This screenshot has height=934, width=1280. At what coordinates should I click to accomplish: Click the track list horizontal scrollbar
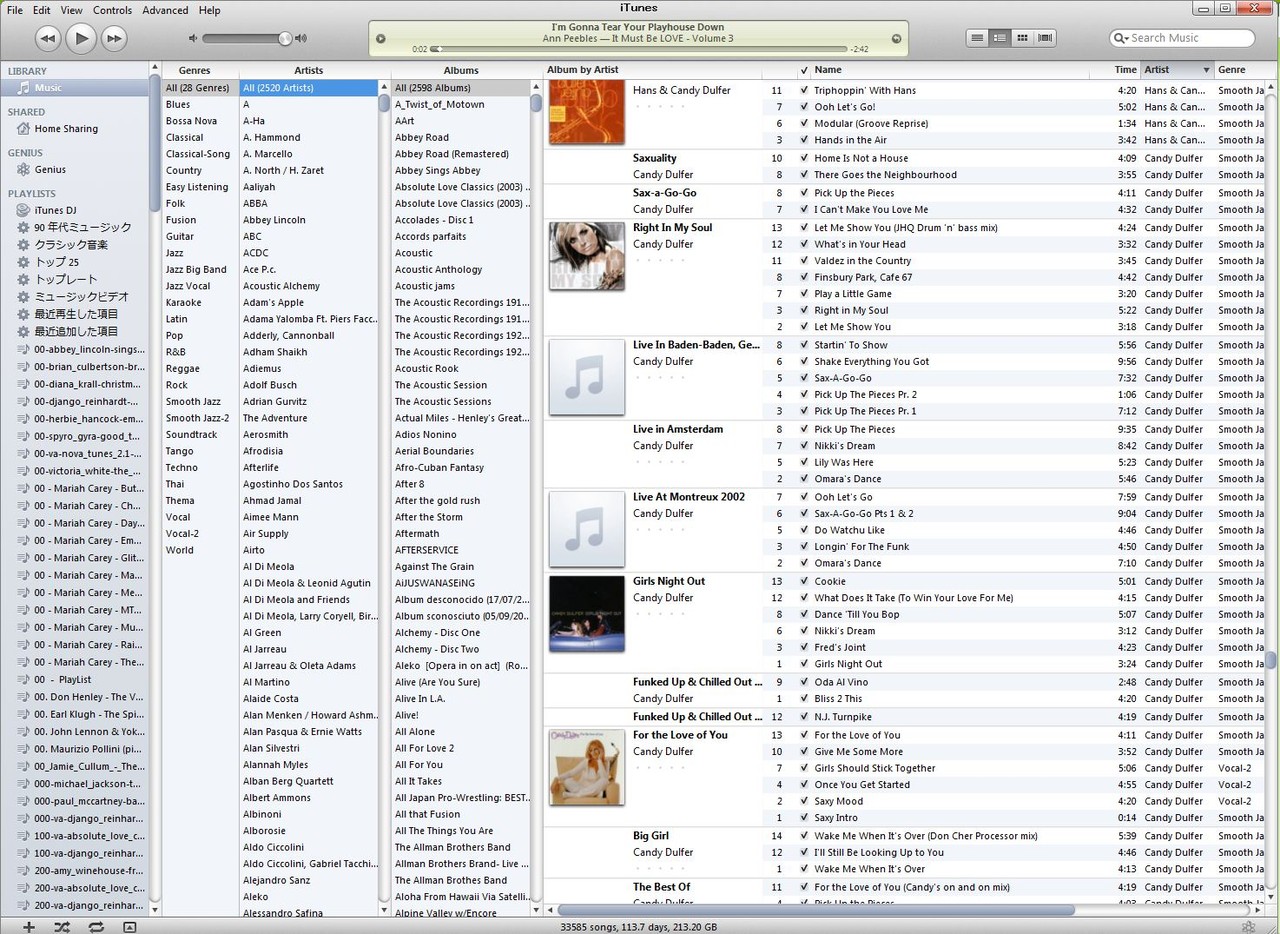tap(816, 910)
